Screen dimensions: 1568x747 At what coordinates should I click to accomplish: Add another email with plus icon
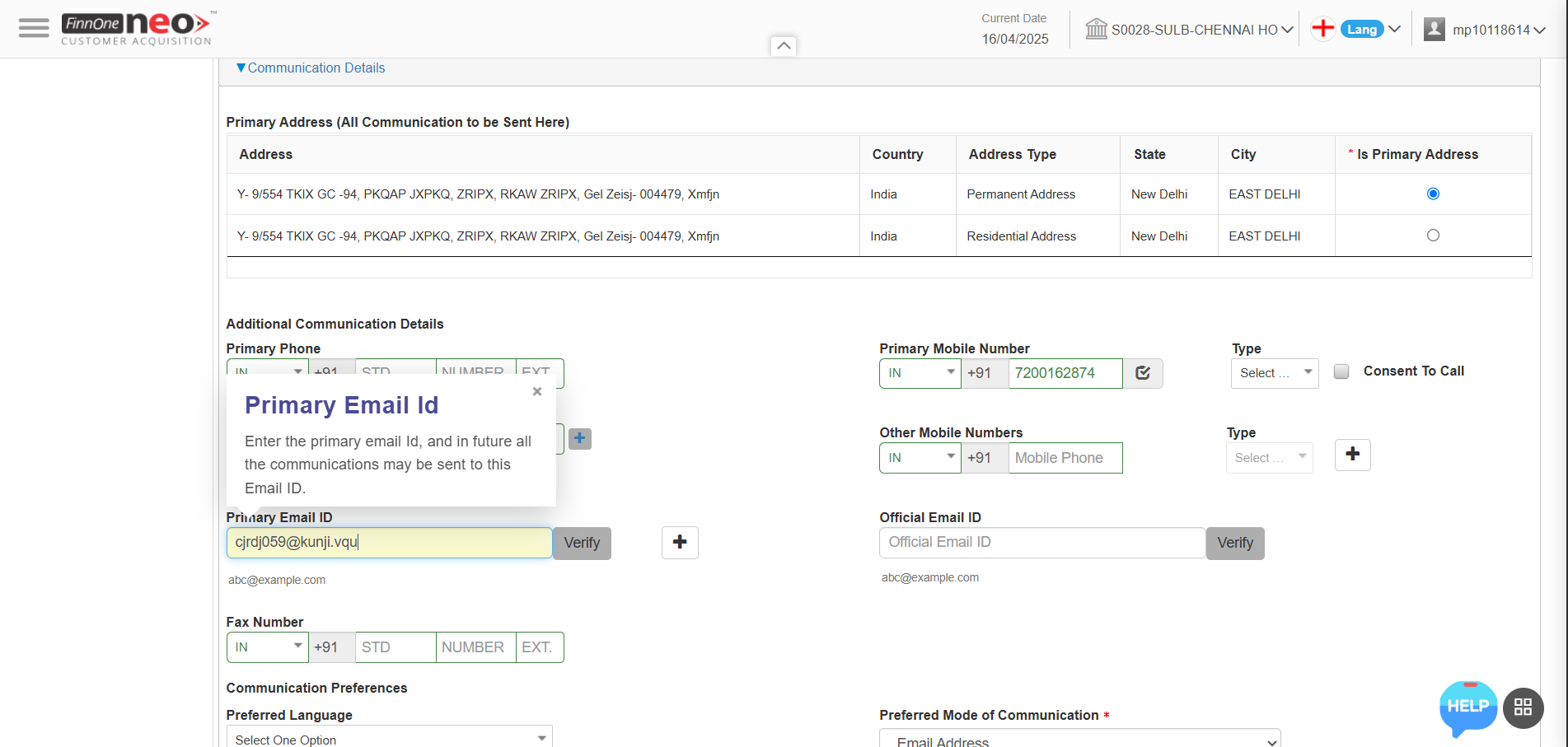point(680,543)
